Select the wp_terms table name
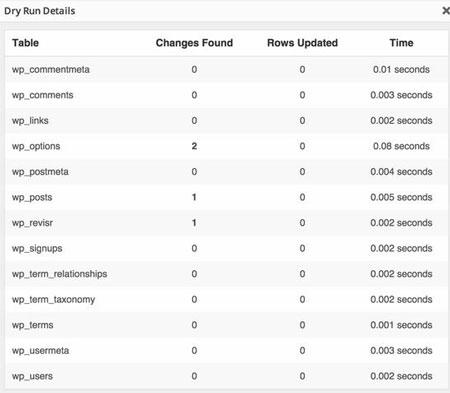450x393 pixels. click(x=33, y=325)
